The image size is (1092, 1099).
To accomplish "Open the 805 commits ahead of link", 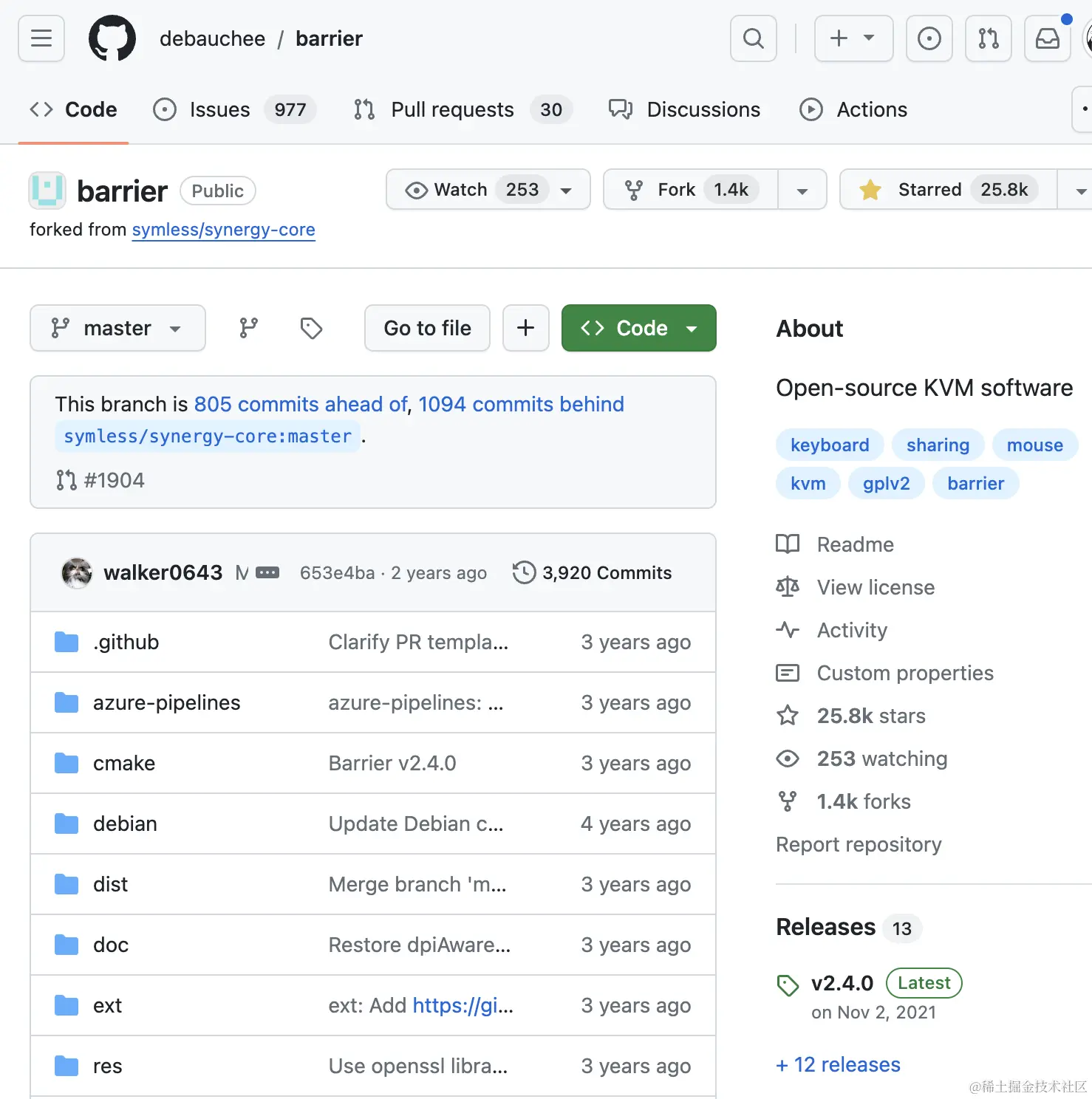I will tap(301, 404).
